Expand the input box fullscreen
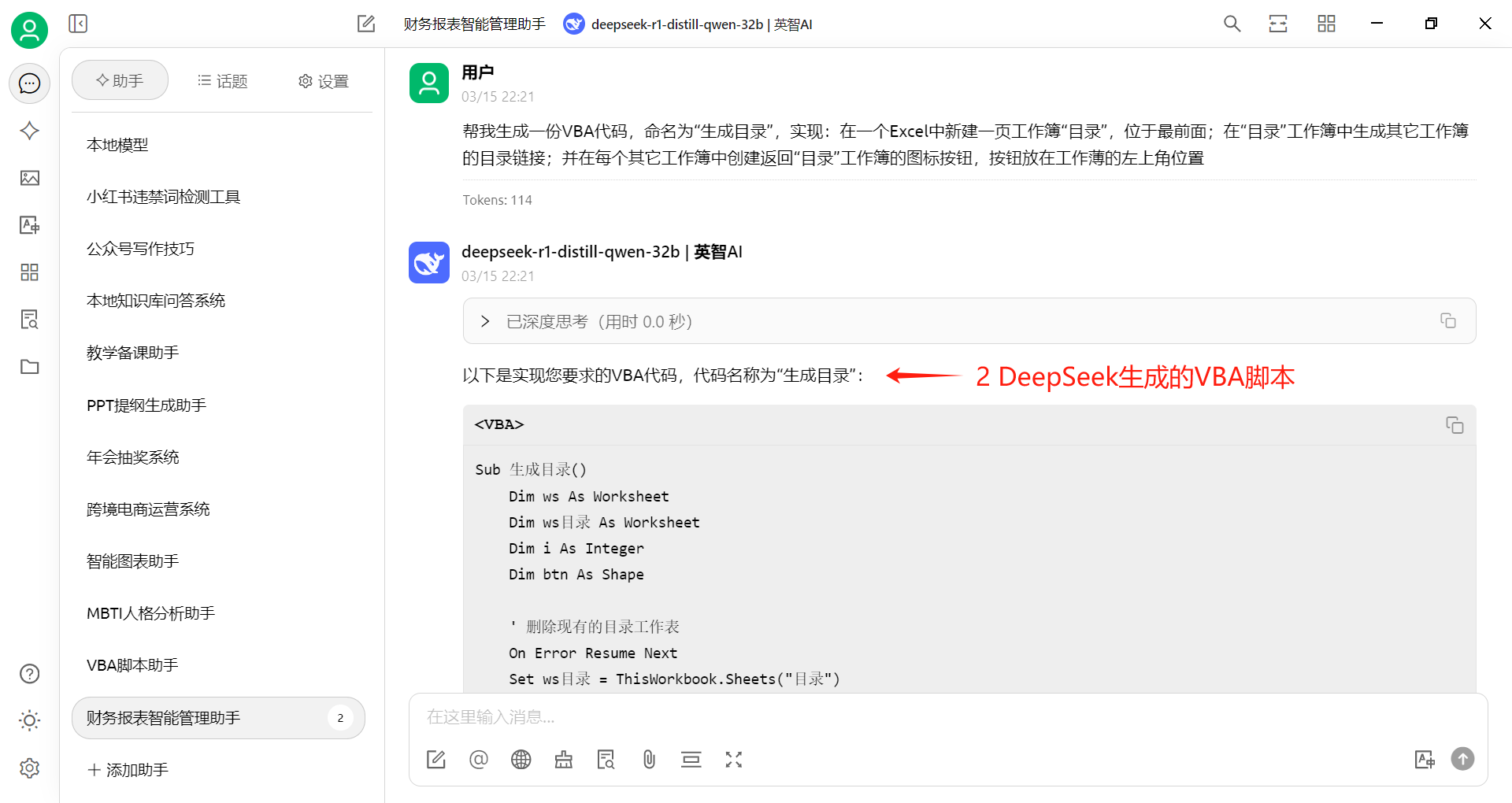 (734, 759)
